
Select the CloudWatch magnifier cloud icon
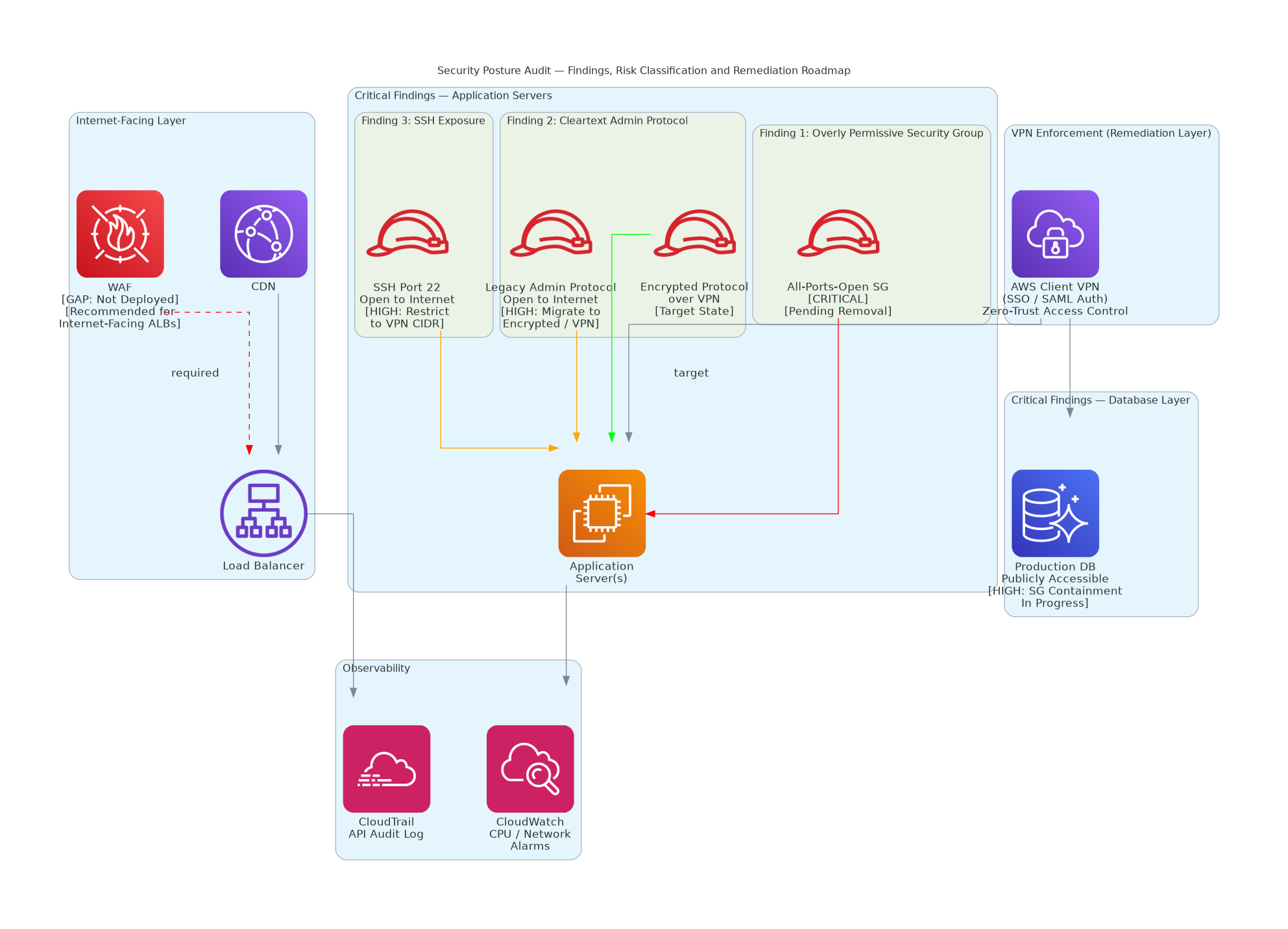[x=530, y=769]
